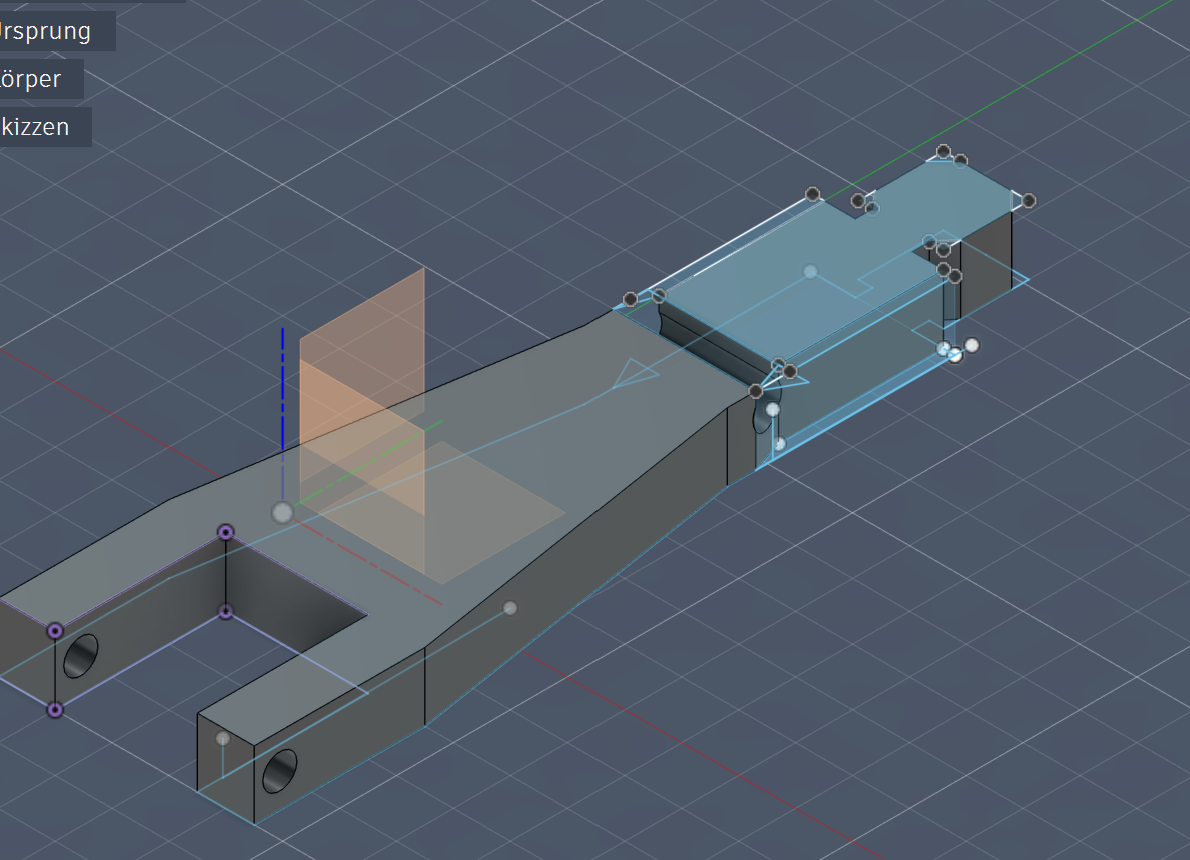Pick the circular hole in front fork arm
Screen dimensions: 1190x860
279,771
